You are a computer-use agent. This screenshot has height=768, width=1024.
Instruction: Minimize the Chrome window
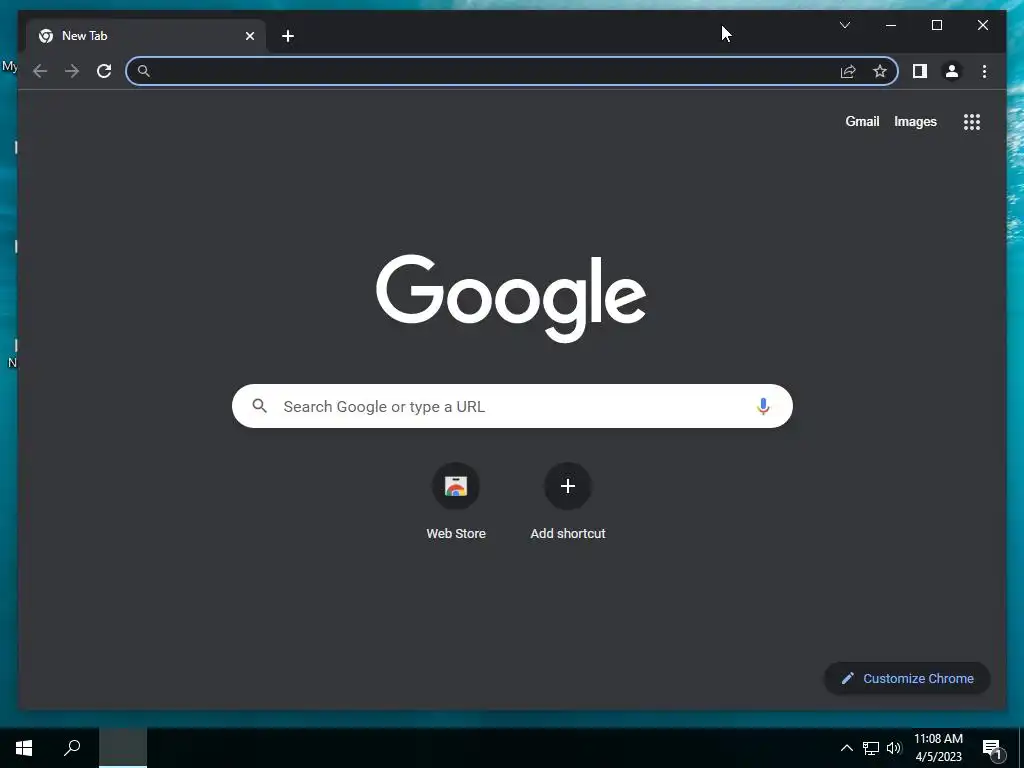point(891,25)
